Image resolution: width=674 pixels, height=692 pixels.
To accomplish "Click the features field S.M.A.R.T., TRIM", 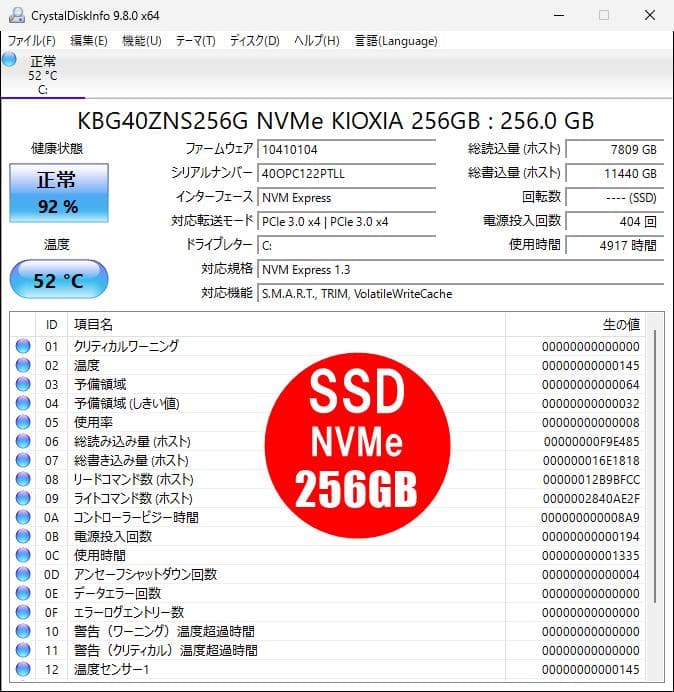I will coord(461,293).
